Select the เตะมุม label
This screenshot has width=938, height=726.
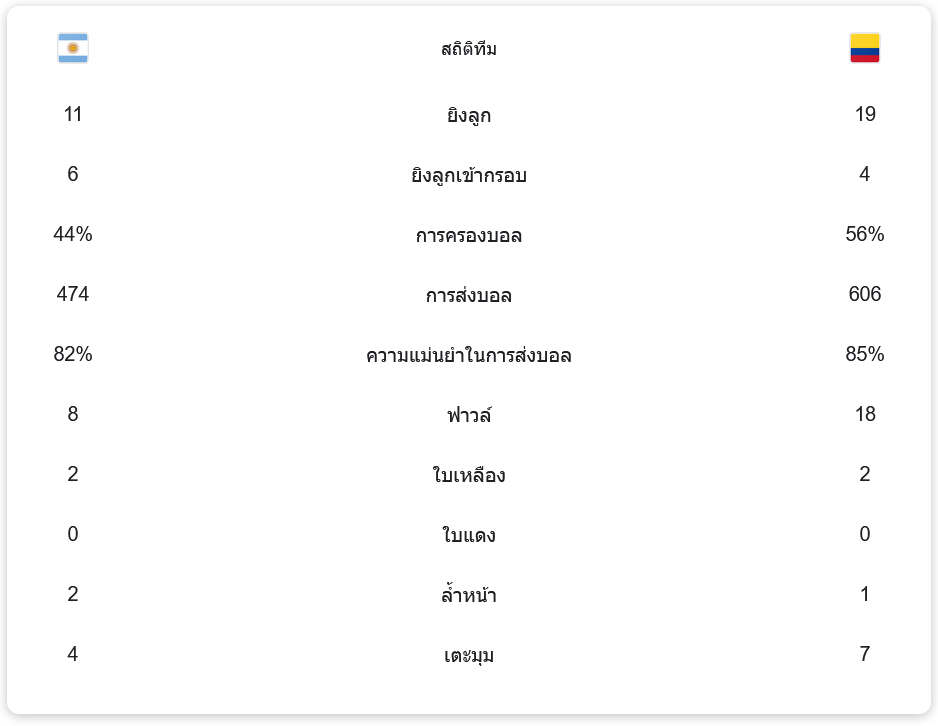469,656
